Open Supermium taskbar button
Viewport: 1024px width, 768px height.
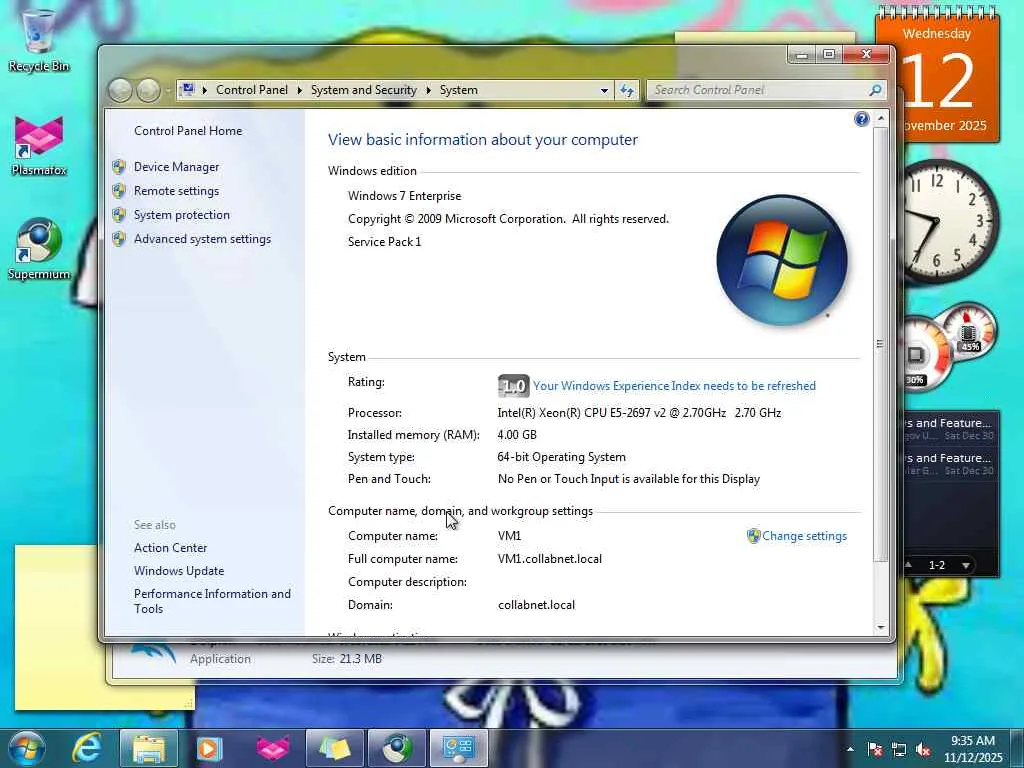click(x=396, y=748)
